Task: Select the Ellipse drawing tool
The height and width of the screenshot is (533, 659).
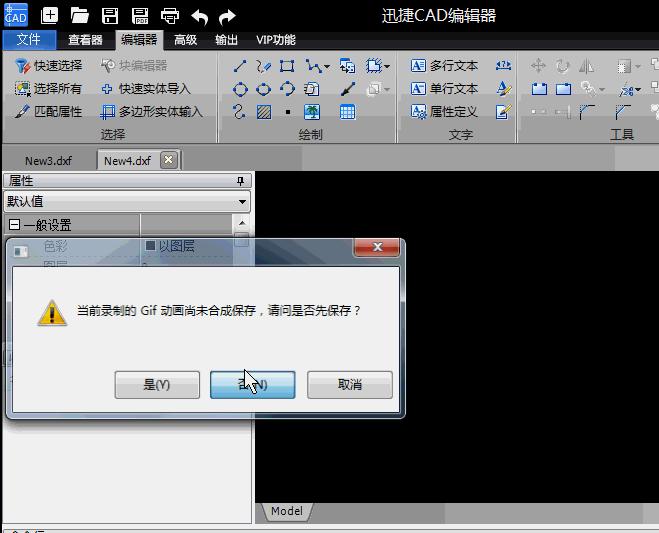Action: pos(264,89)
